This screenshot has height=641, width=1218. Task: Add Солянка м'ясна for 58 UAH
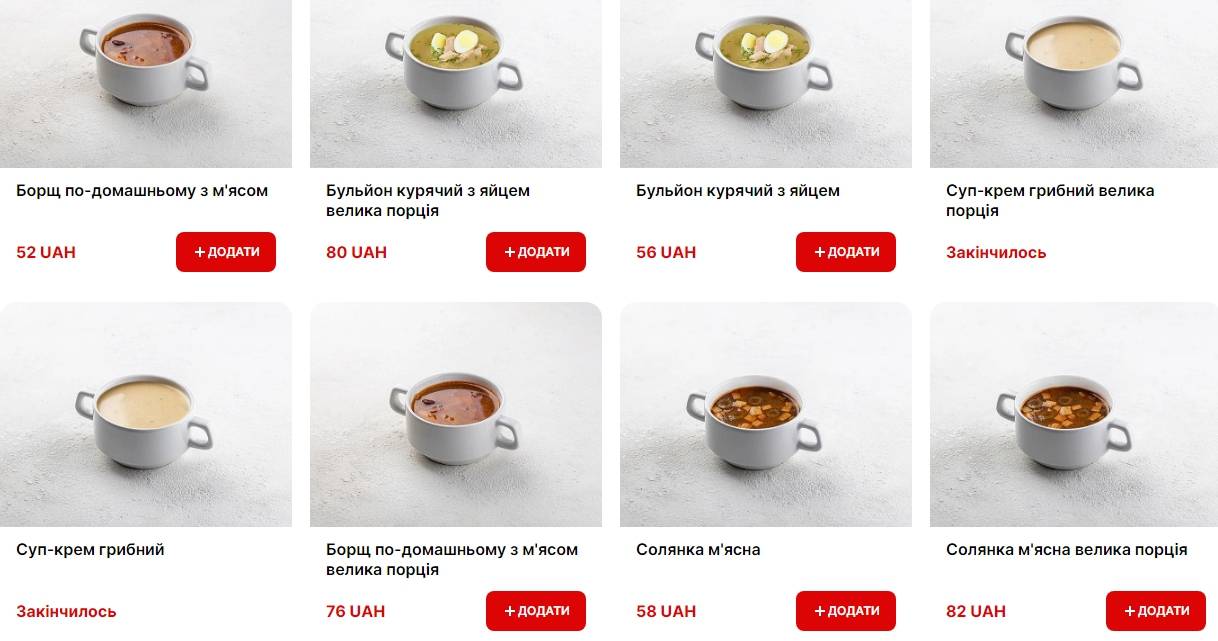846,611
